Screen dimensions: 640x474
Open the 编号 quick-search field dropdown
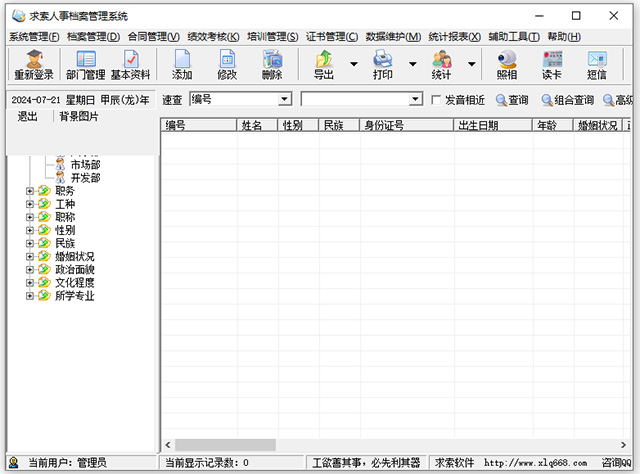[x=284, y=99]
